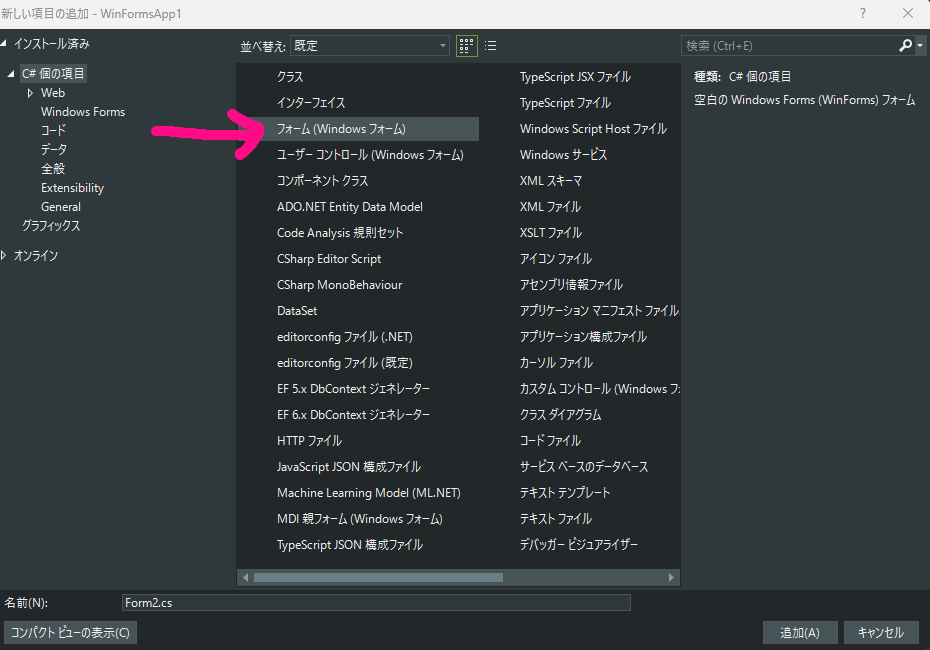Select the 全般 category
Screen dimensions: 930x650
pos(53,168)
